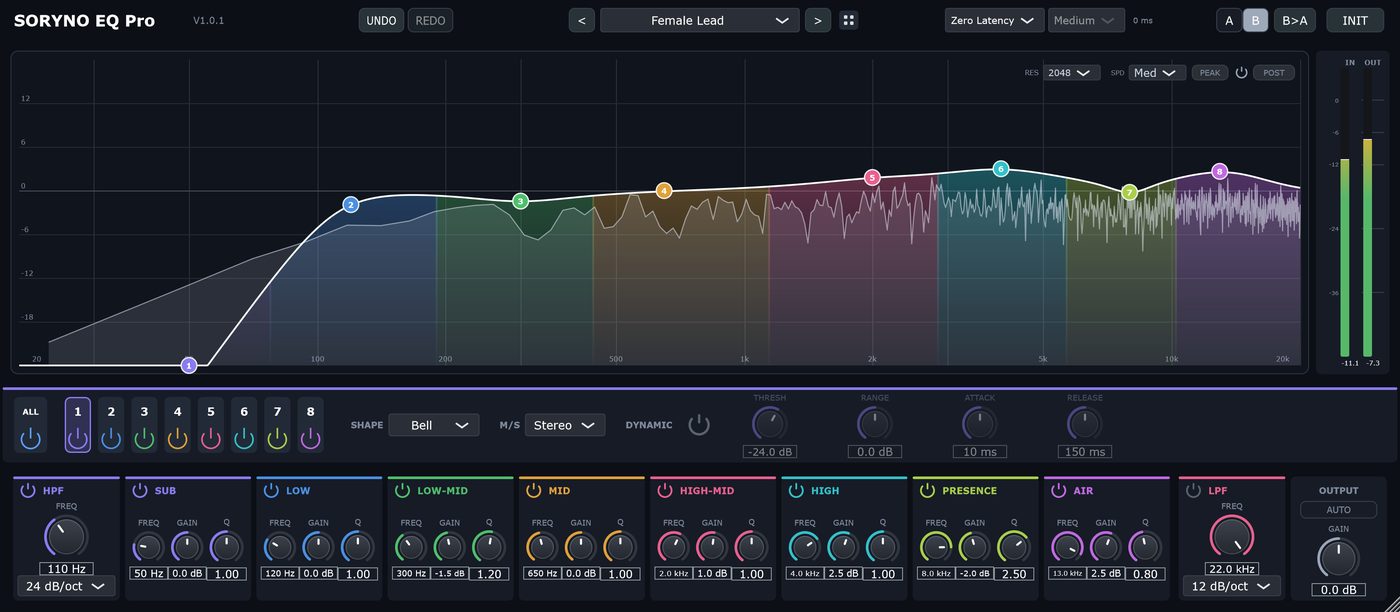This screenshot has height=612, width=1400.
Task: Select band 3 in the band selector
Action: 144,425
